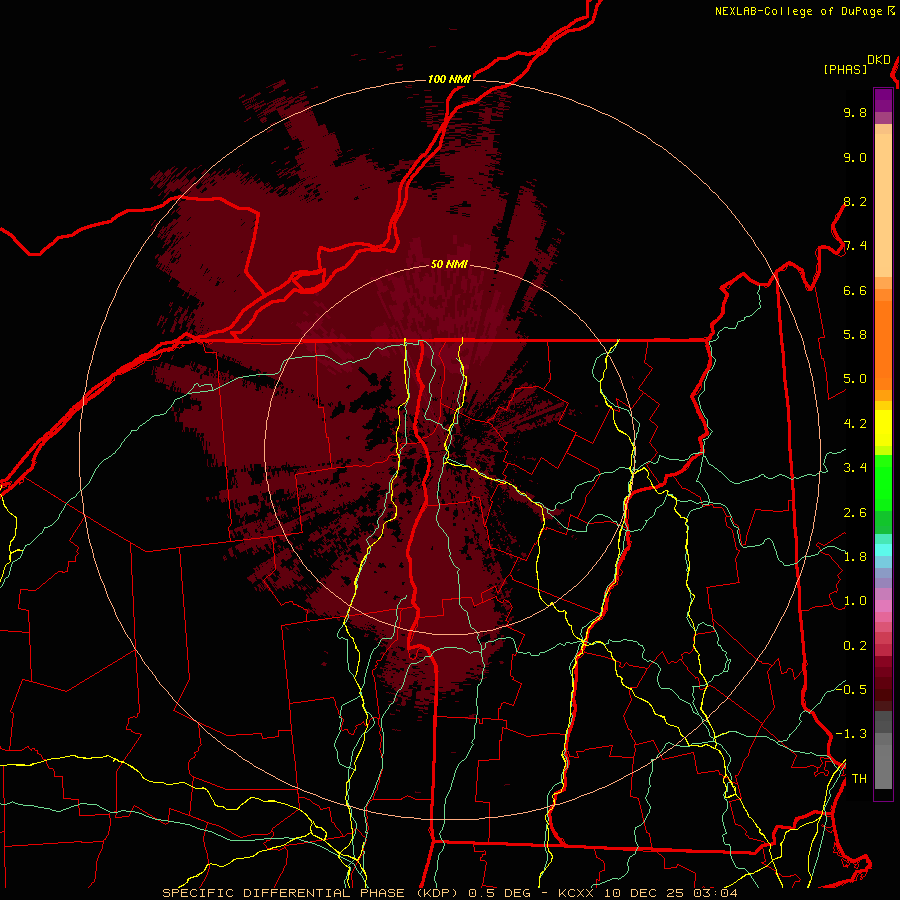
Task: Click the 8.2 color scale label
Action: (x=855, y=201)
